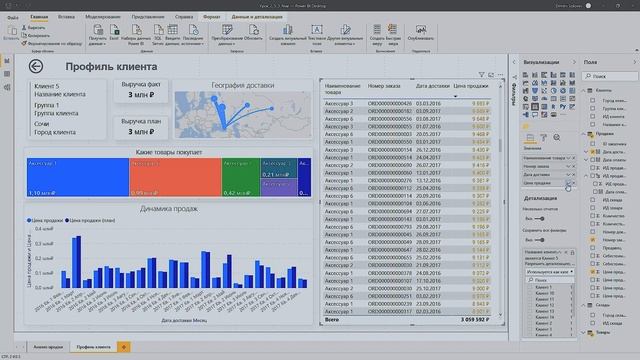Click the focus mode icon above table
640x360 pixels.
491,75
